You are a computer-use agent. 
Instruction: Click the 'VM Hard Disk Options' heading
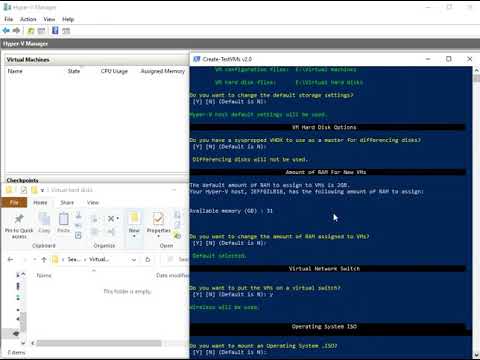click(x=324, y=127)
